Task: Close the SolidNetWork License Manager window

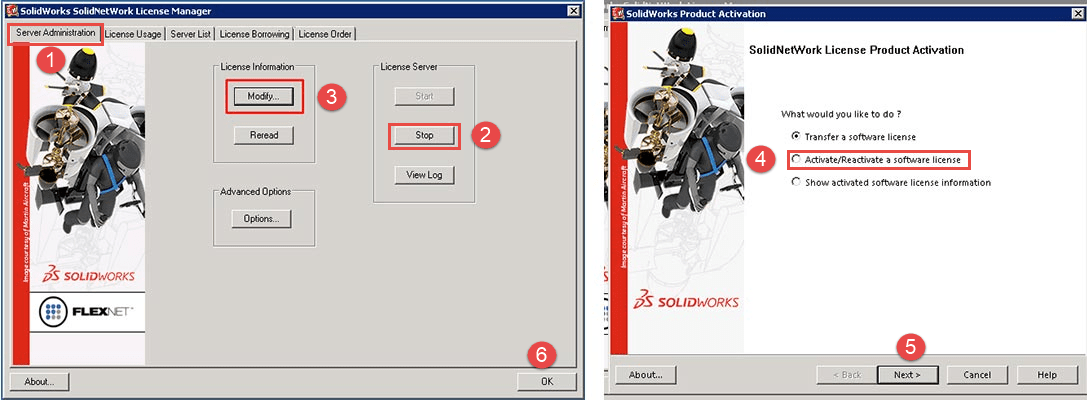Action: click(x=573, y=10)
